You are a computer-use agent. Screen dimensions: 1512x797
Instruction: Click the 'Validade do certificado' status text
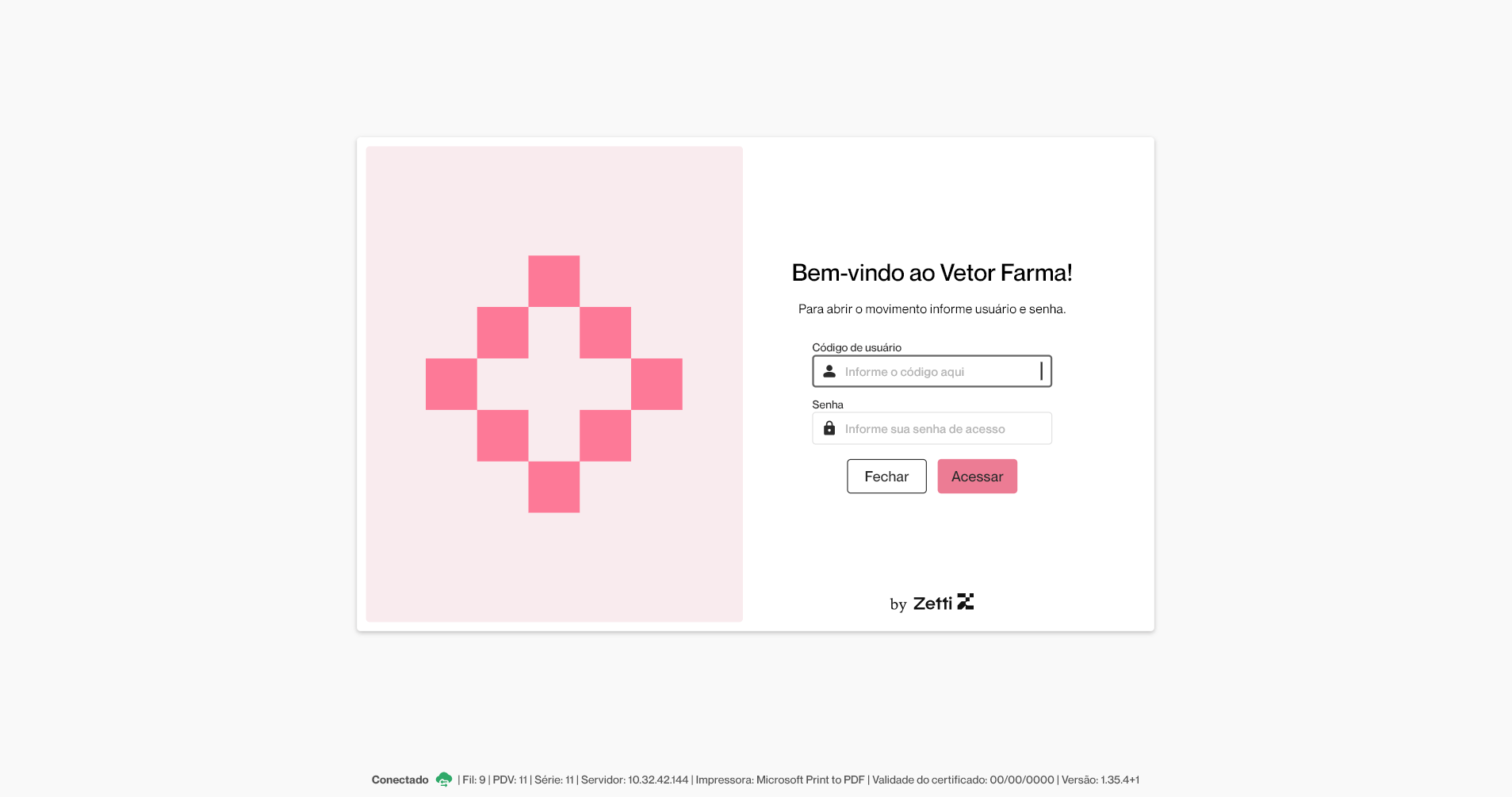[x=963, y=780]
